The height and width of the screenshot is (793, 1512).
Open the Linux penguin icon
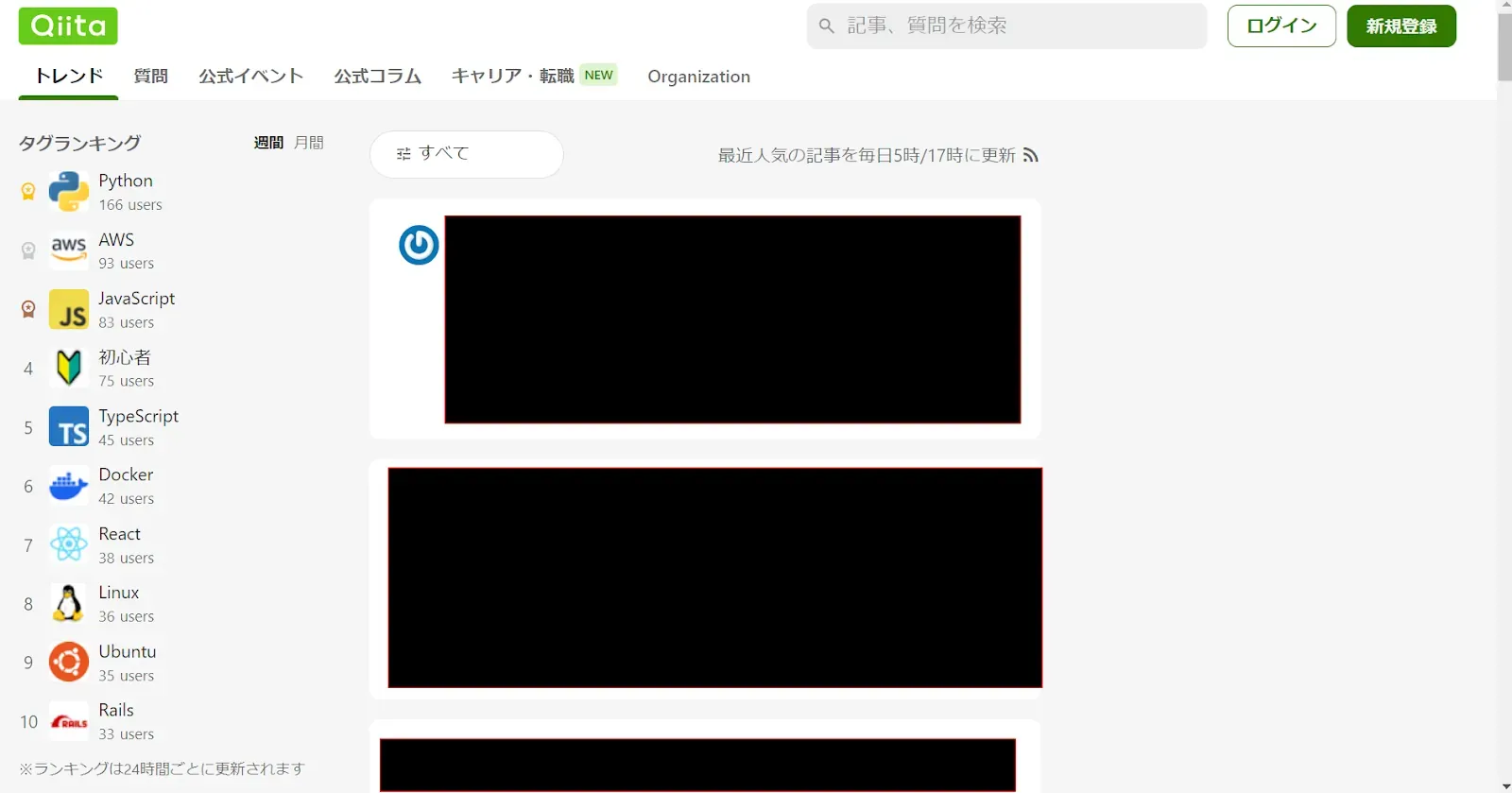pyautogui.click(x=68, y=603)
